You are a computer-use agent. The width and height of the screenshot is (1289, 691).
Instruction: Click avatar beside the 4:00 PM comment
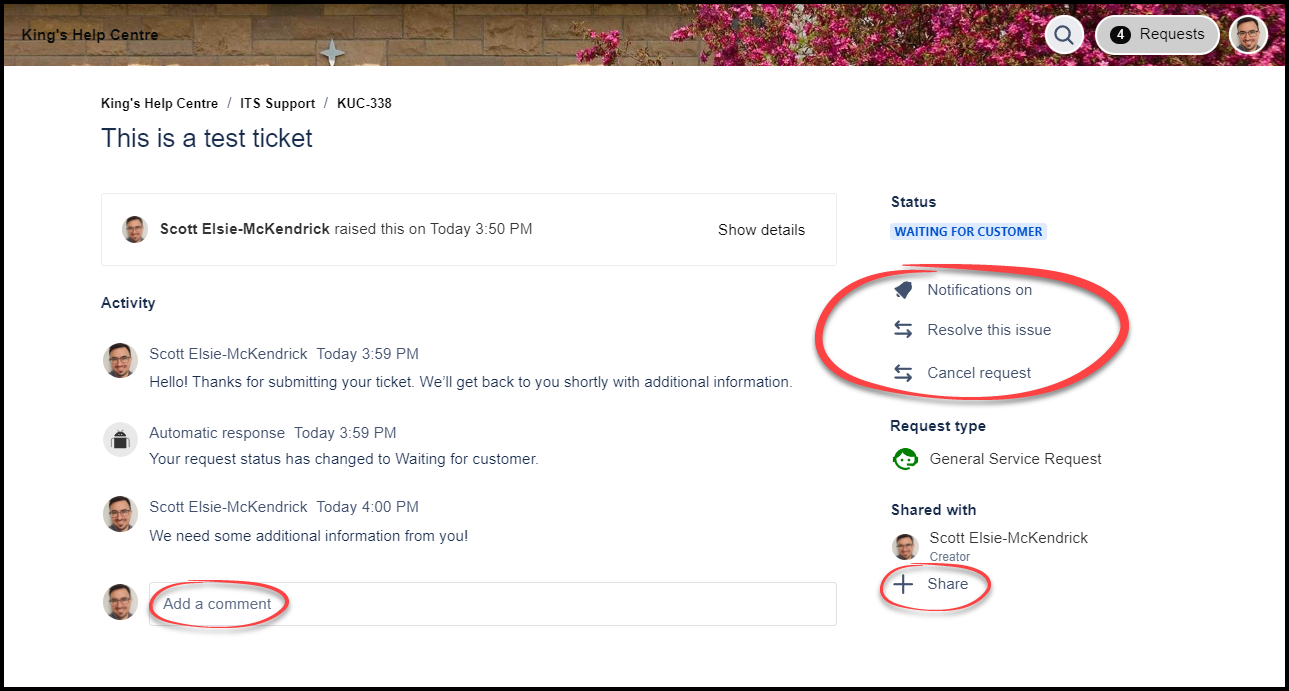click(120, 514)
